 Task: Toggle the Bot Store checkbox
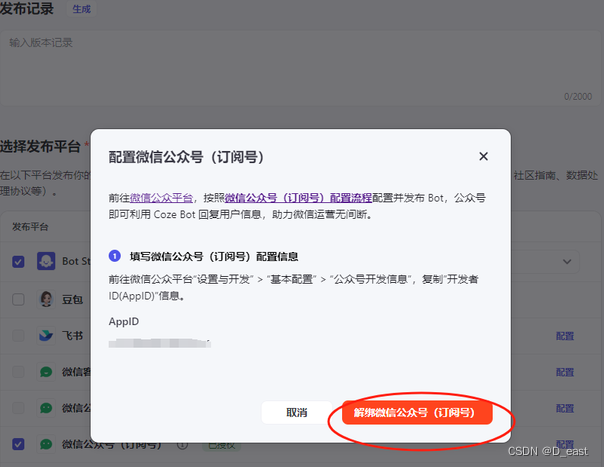pyautogui.click(x=18, y=262)
